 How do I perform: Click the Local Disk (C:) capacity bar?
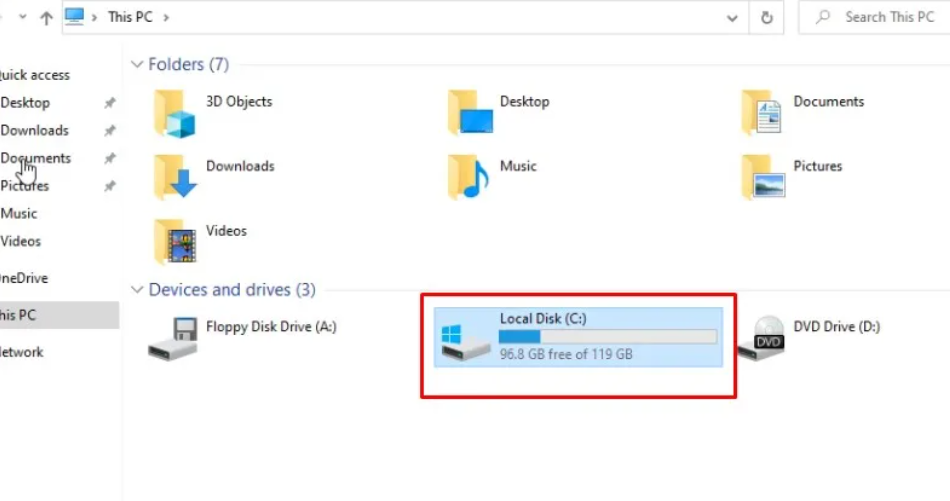[608, 337]
